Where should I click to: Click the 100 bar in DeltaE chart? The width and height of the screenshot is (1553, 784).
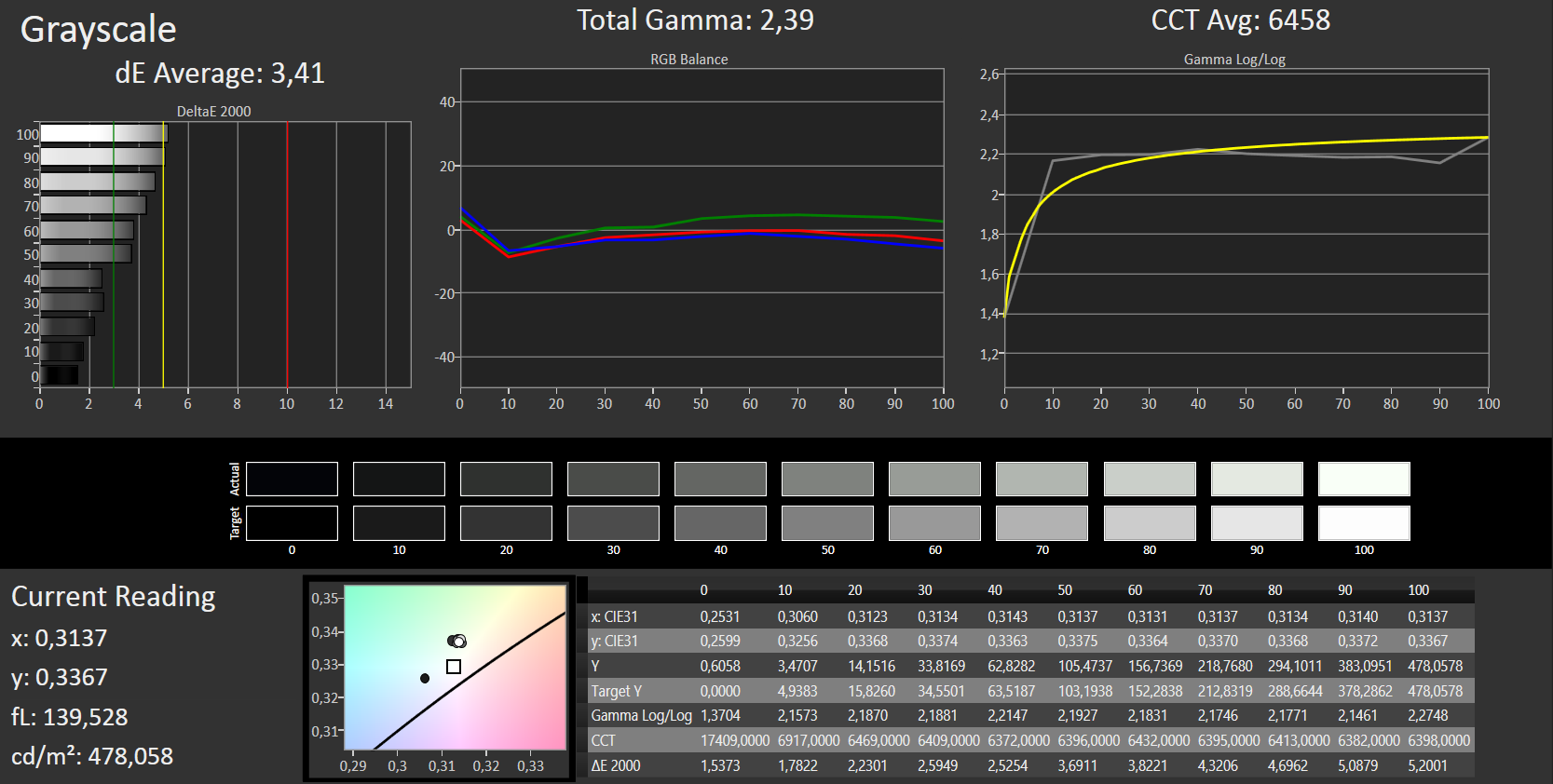coord(103,133)
